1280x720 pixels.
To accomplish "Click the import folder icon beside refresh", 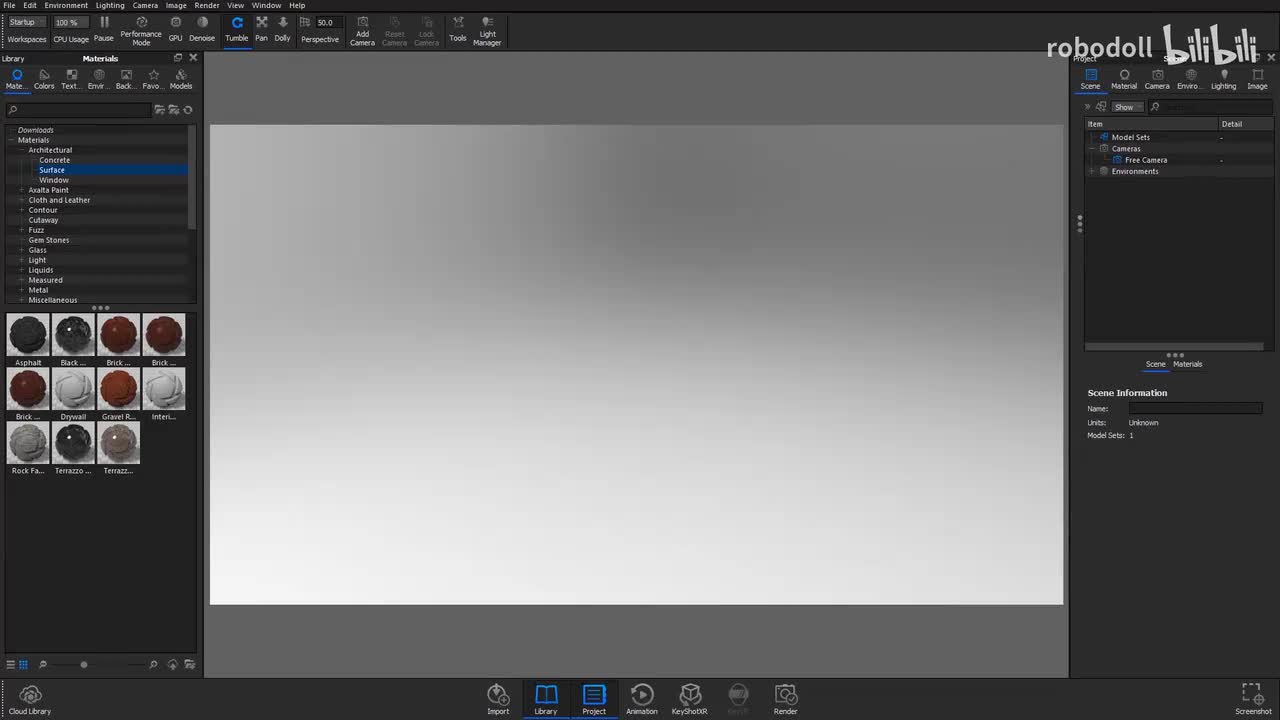I will click(174, 109).
